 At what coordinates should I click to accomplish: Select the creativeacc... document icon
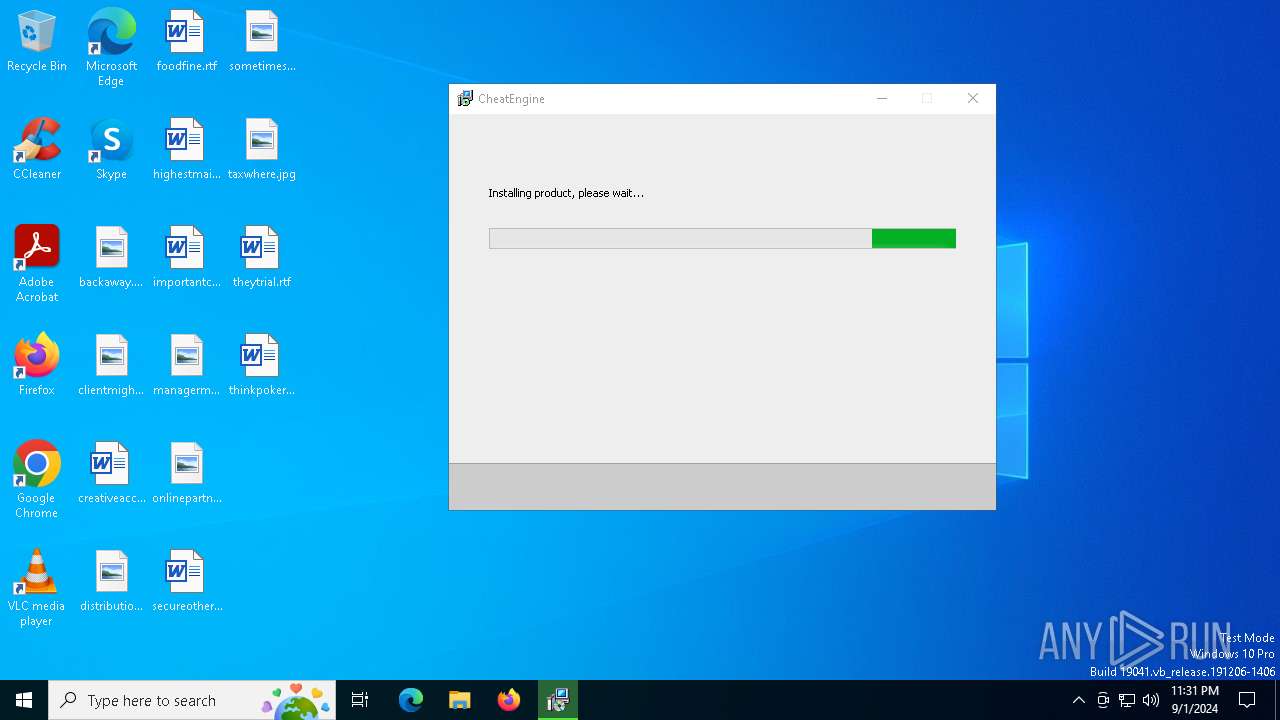[111, 474]
